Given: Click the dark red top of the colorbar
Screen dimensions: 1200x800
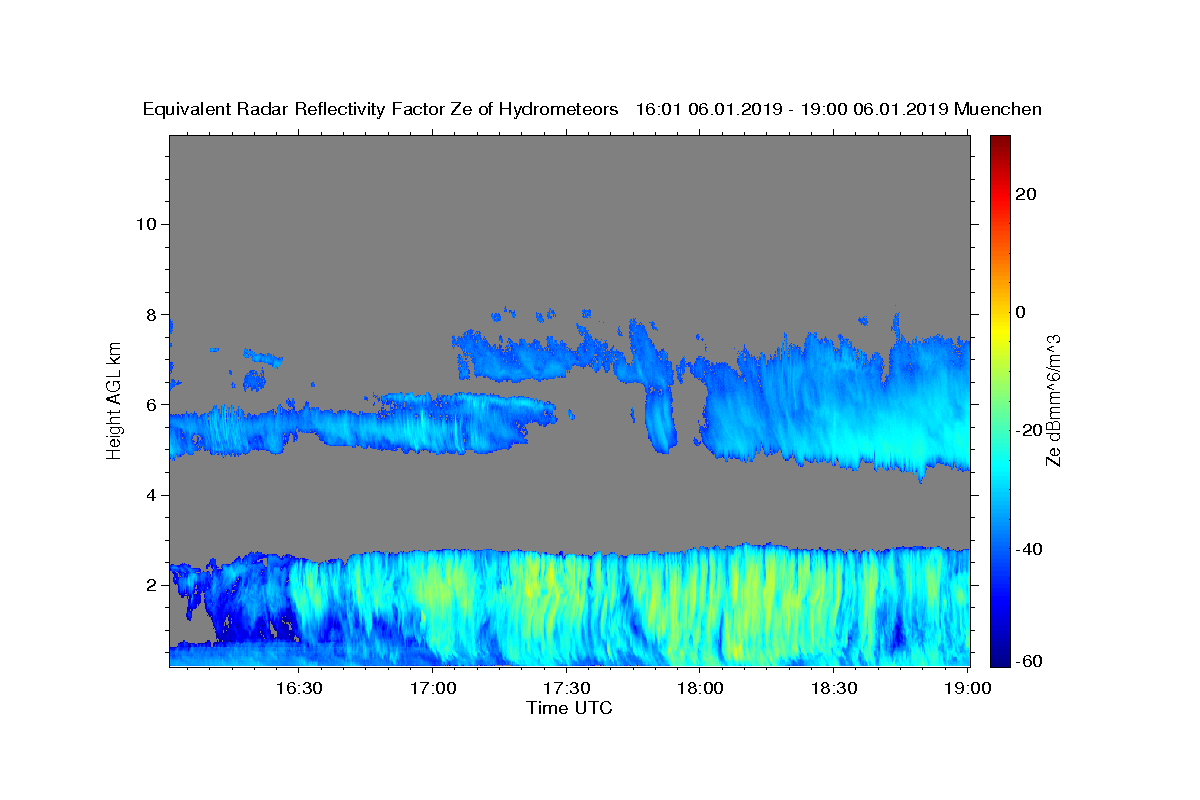Looking at the screenshot, I should (x=1000, y=143).
